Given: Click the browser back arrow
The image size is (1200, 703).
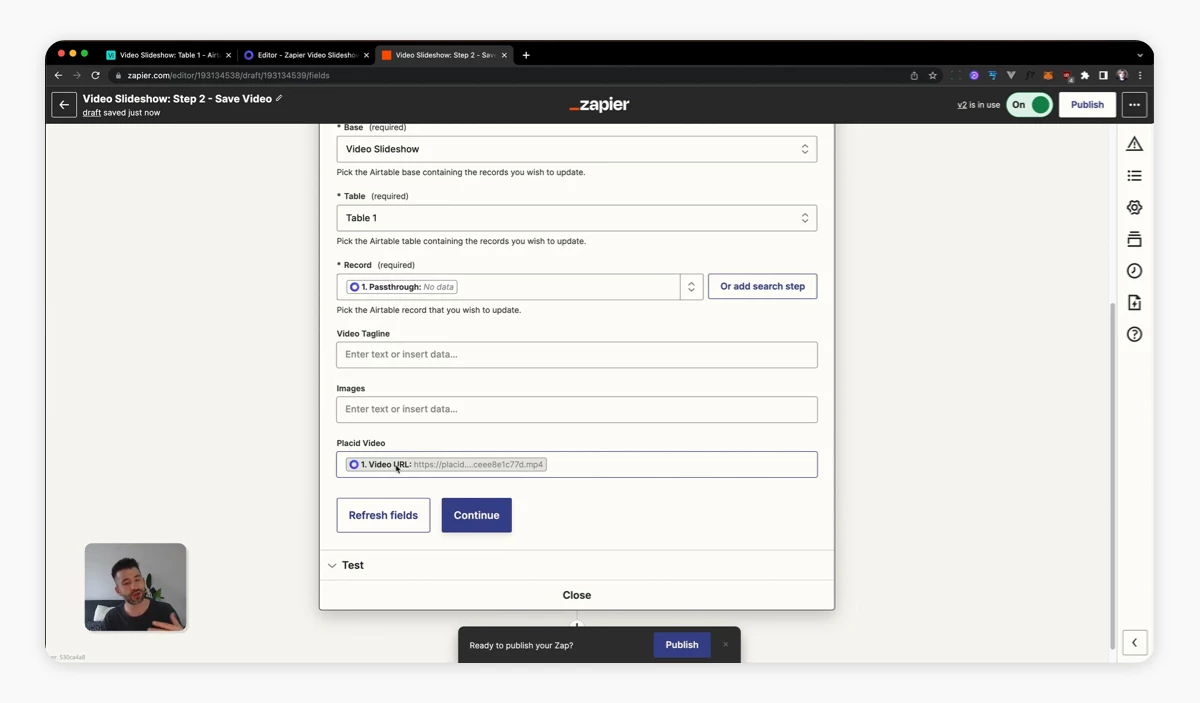Looking at the screenshot, I should (x=58, y=75).
